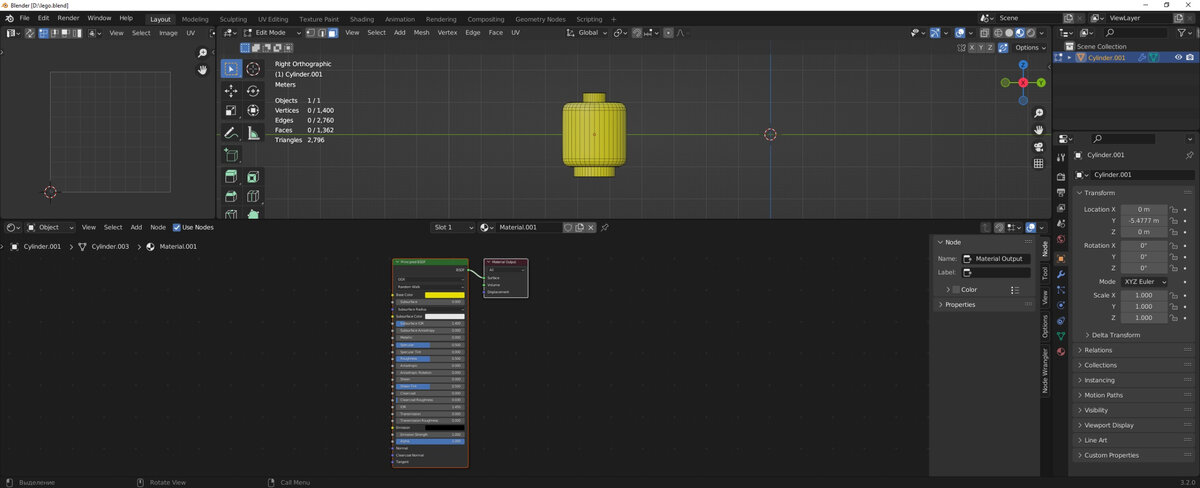Switch to face select mode
The width and height of the screenshot is (1200, 488).
click(333, 33)
